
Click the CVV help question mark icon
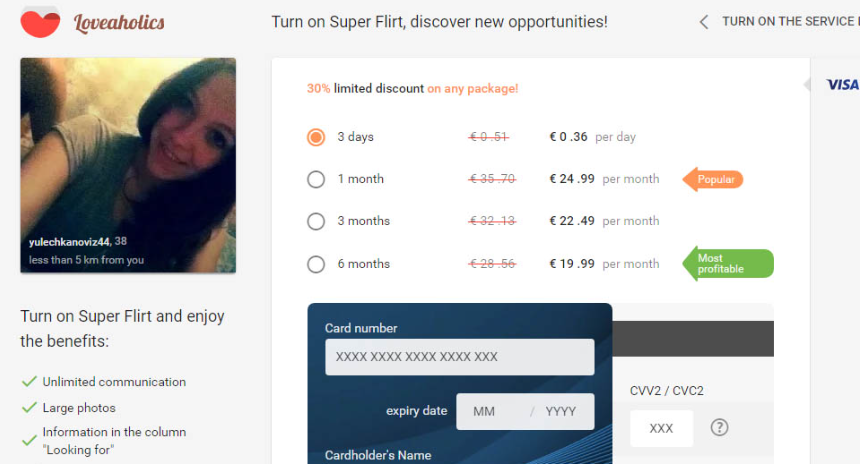click(x=719, y=428)
